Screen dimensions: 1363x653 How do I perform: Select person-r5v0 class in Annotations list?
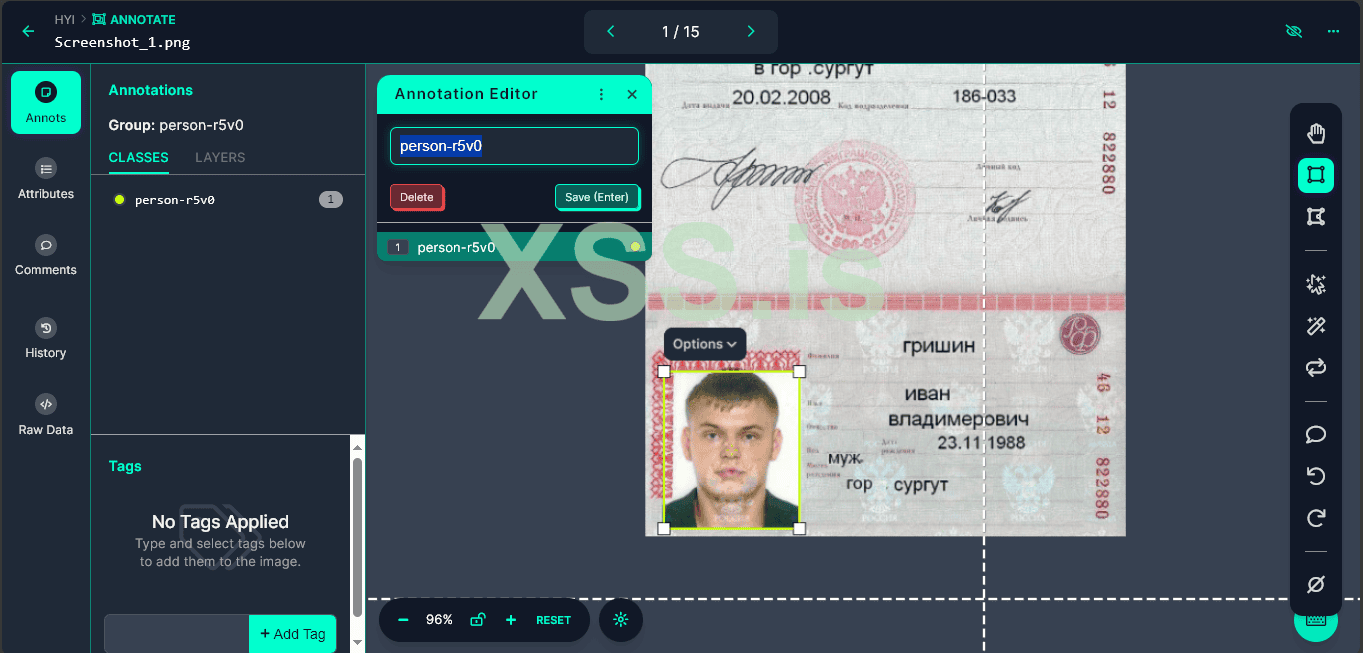228,200
